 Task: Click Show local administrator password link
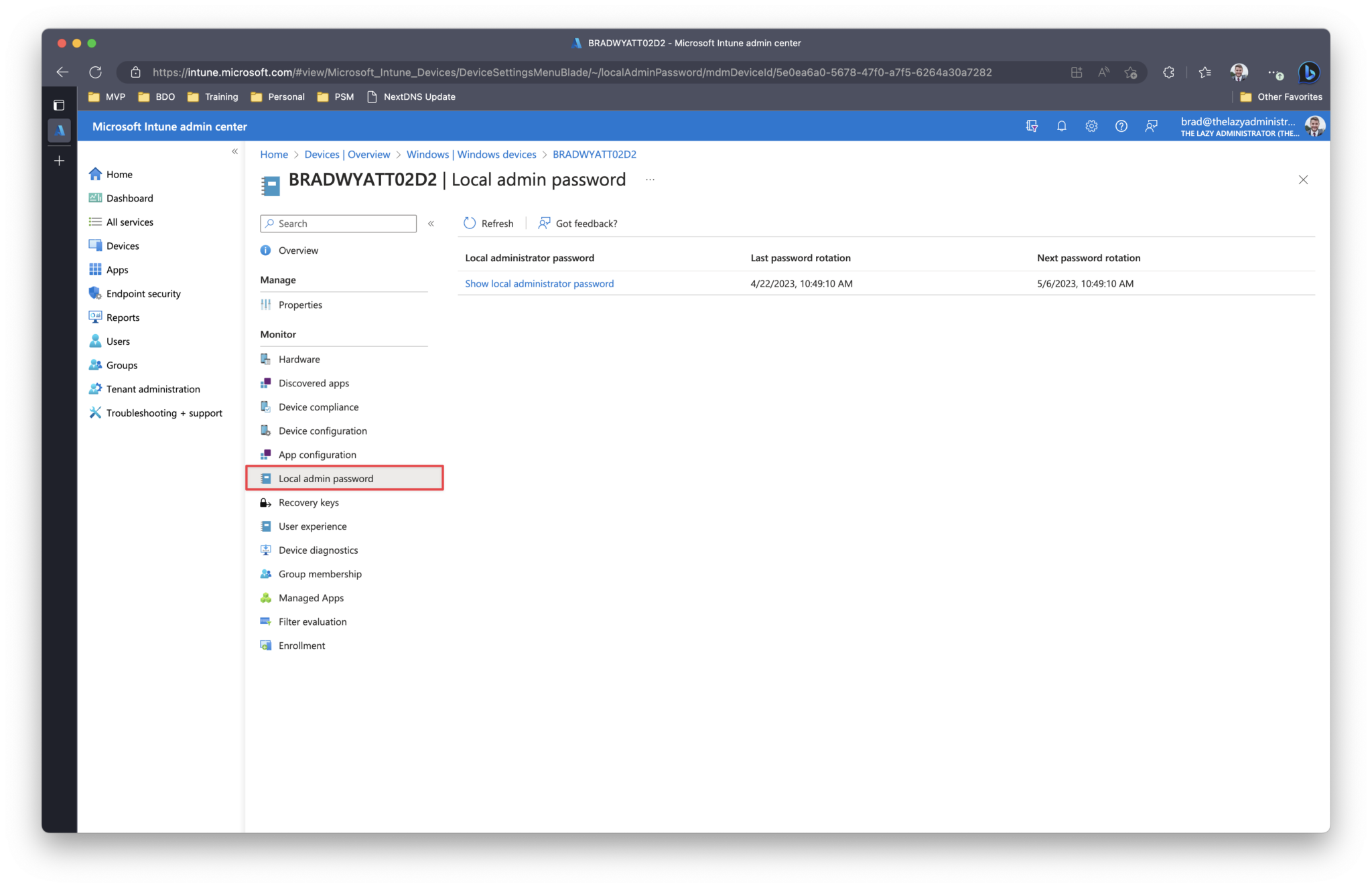tap(539, 284)
